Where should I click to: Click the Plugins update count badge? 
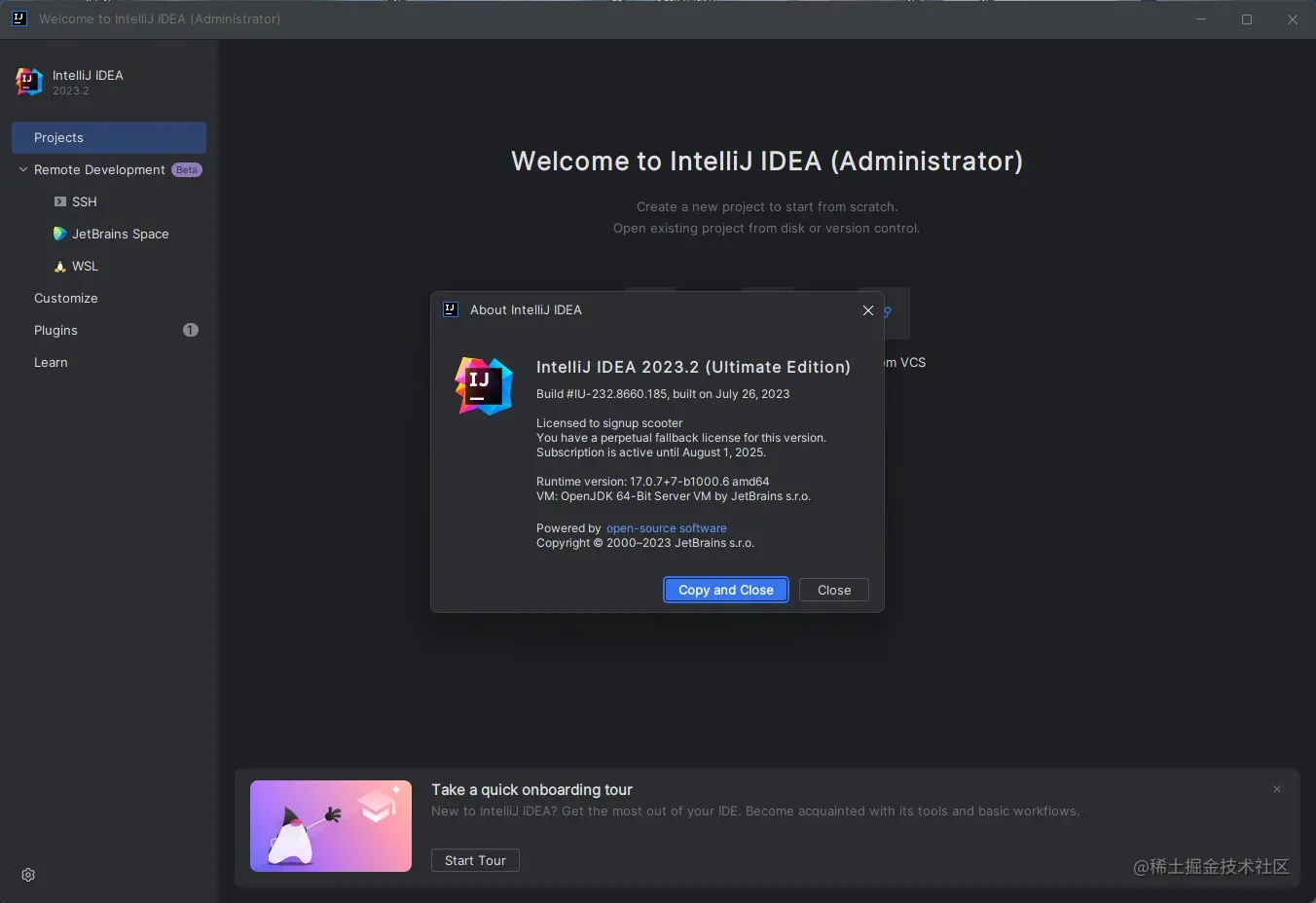click(191, 330)
